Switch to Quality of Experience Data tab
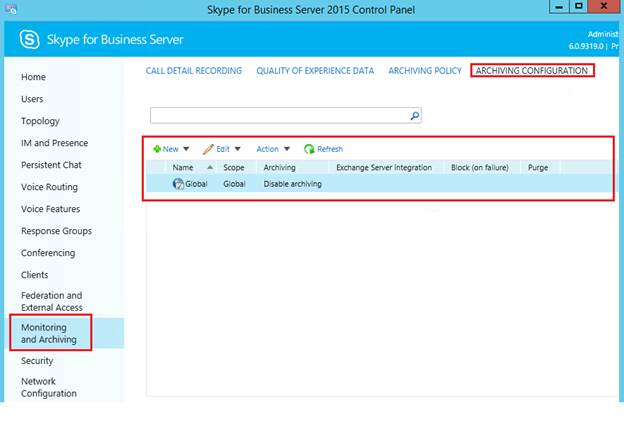Viewport: 624px width, 442px height. pos(315,71)
